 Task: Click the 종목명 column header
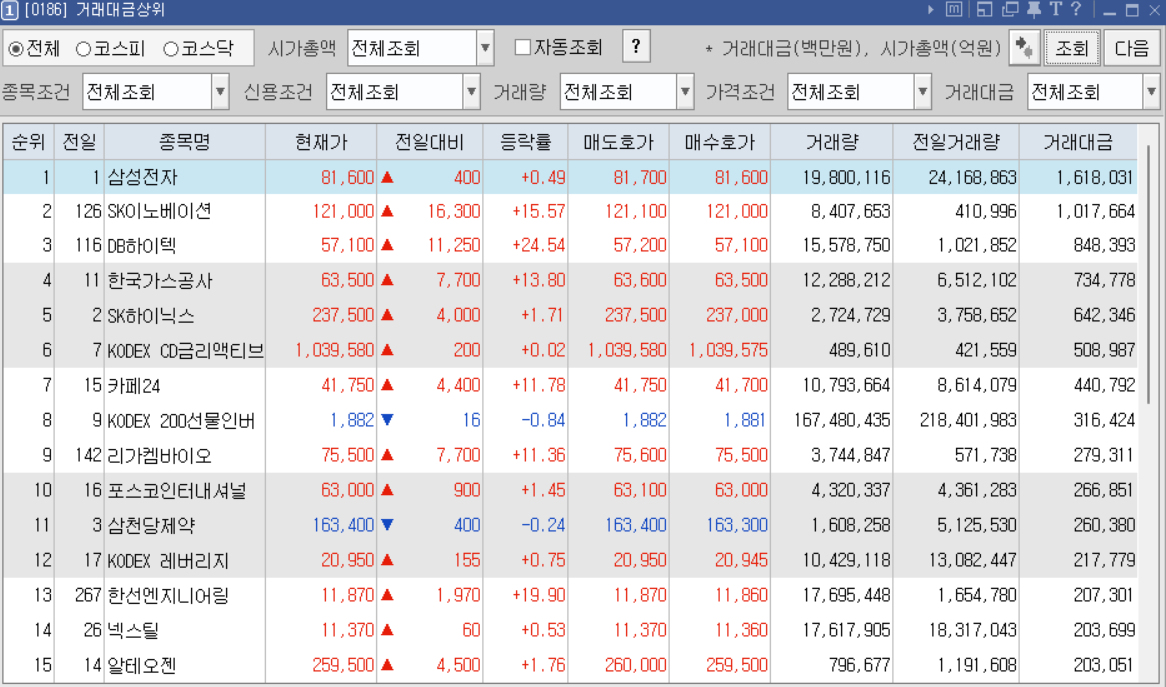[184, 141]
